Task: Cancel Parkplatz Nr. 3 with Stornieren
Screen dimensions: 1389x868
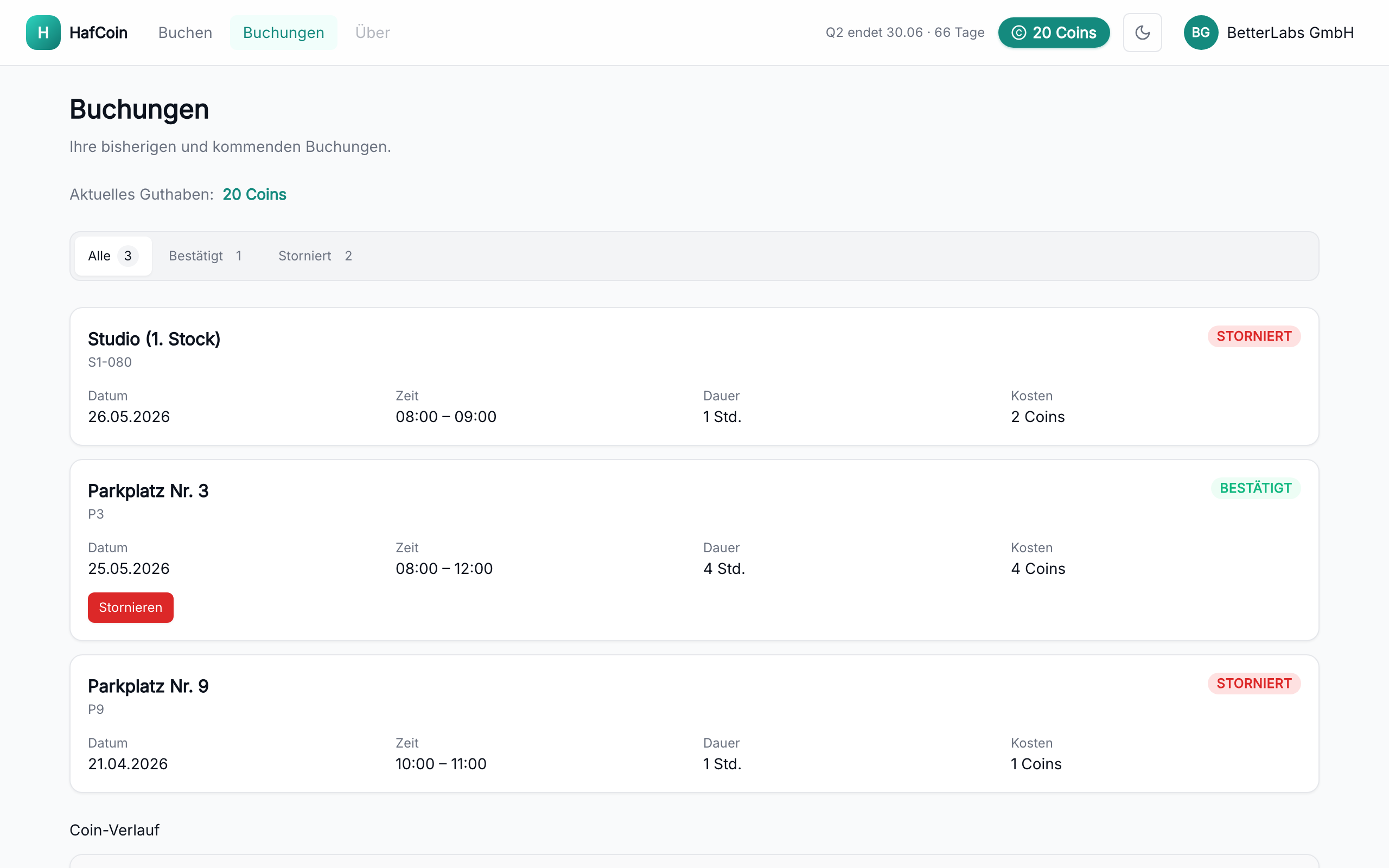Action: 130,608
